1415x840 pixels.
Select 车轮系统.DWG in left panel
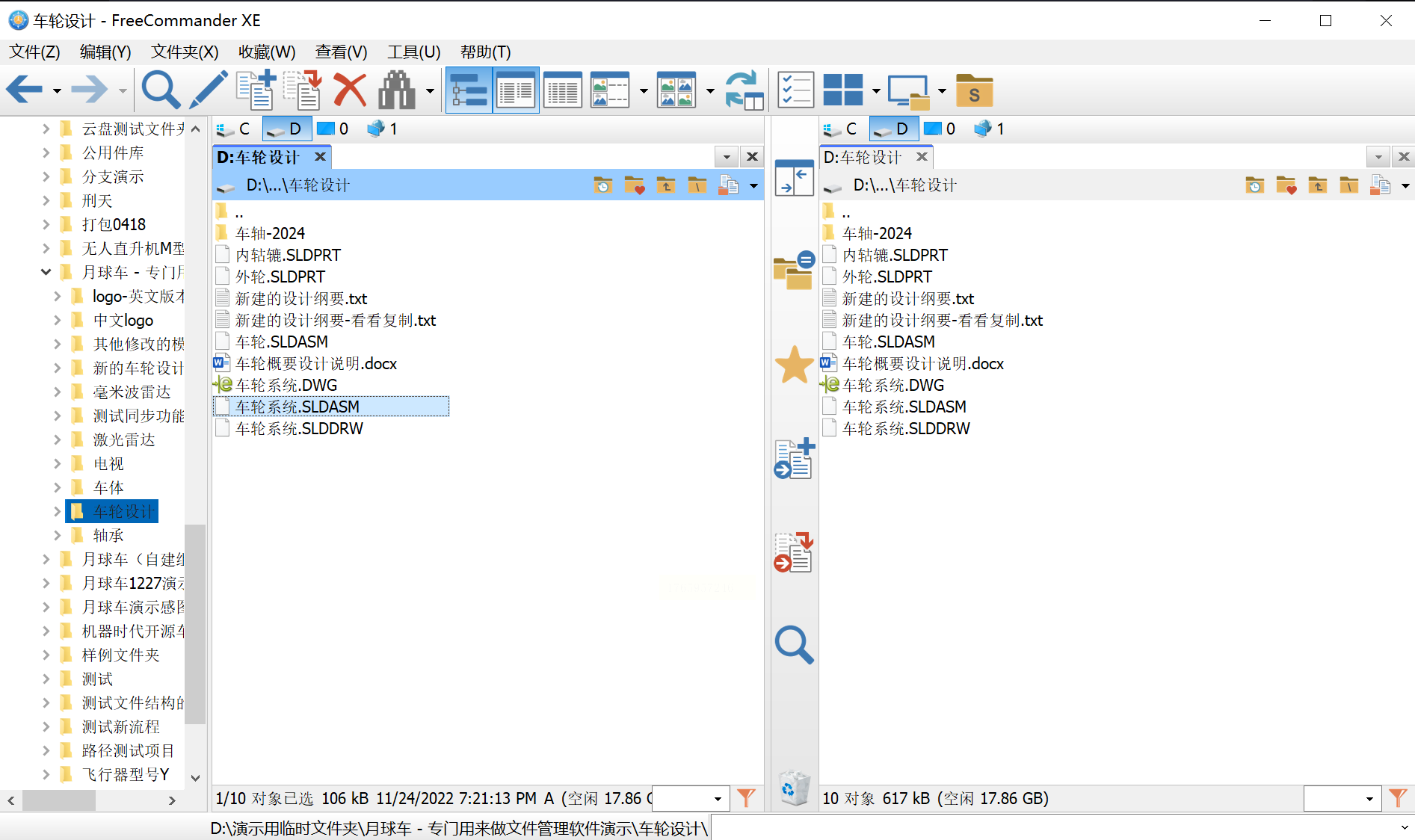click(286, 385)
